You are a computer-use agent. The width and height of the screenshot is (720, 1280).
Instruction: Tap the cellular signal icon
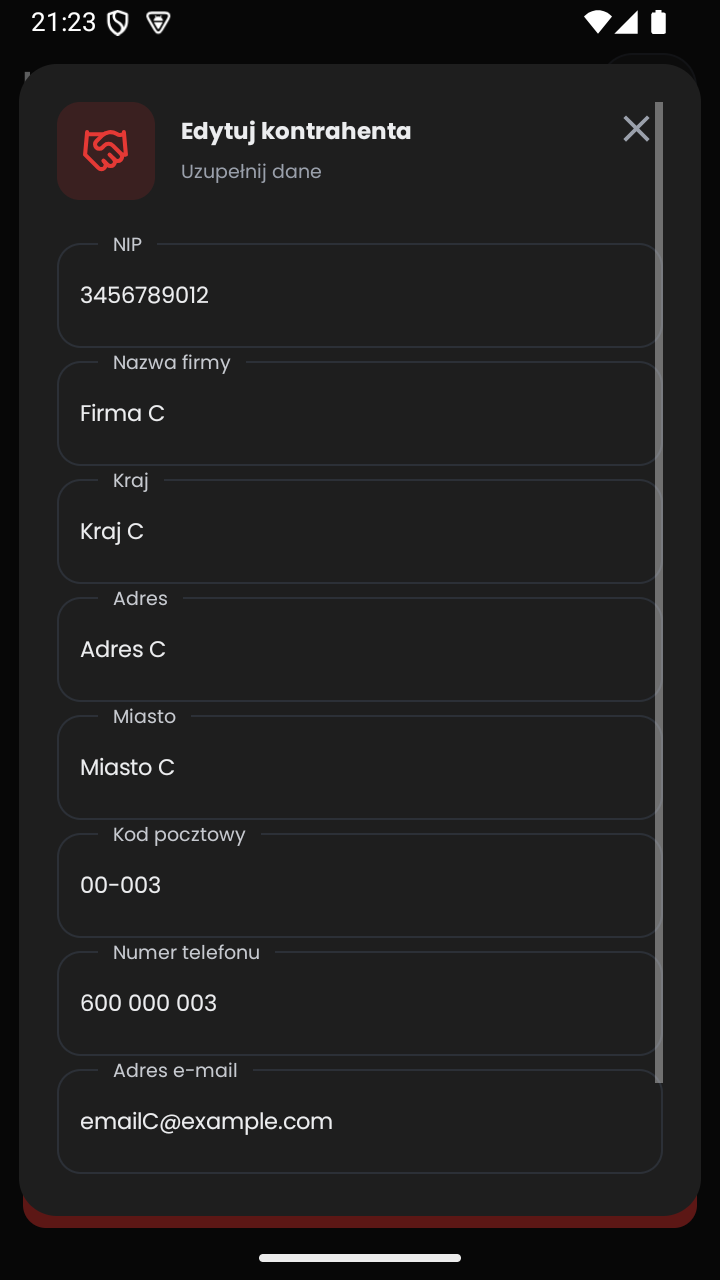click(627, 22)
